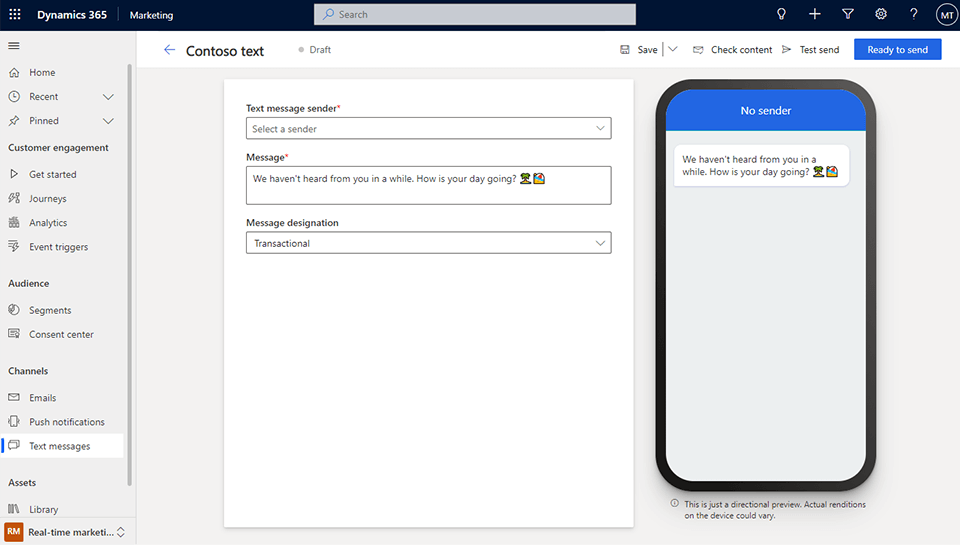Click the back arrow beside Contoso text
960x545 pixels.
tap(169, 50)
